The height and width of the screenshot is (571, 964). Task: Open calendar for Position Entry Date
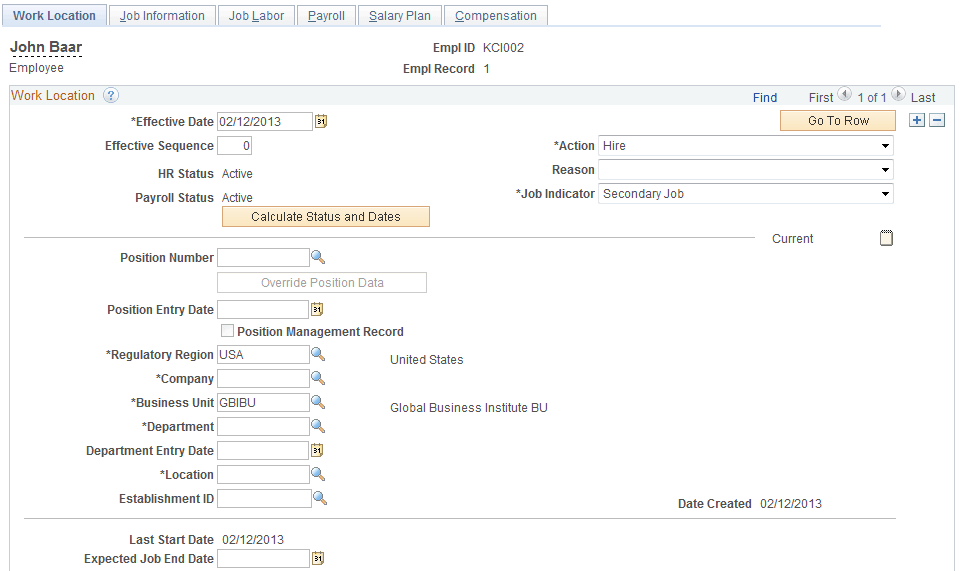tap(317, 309)
